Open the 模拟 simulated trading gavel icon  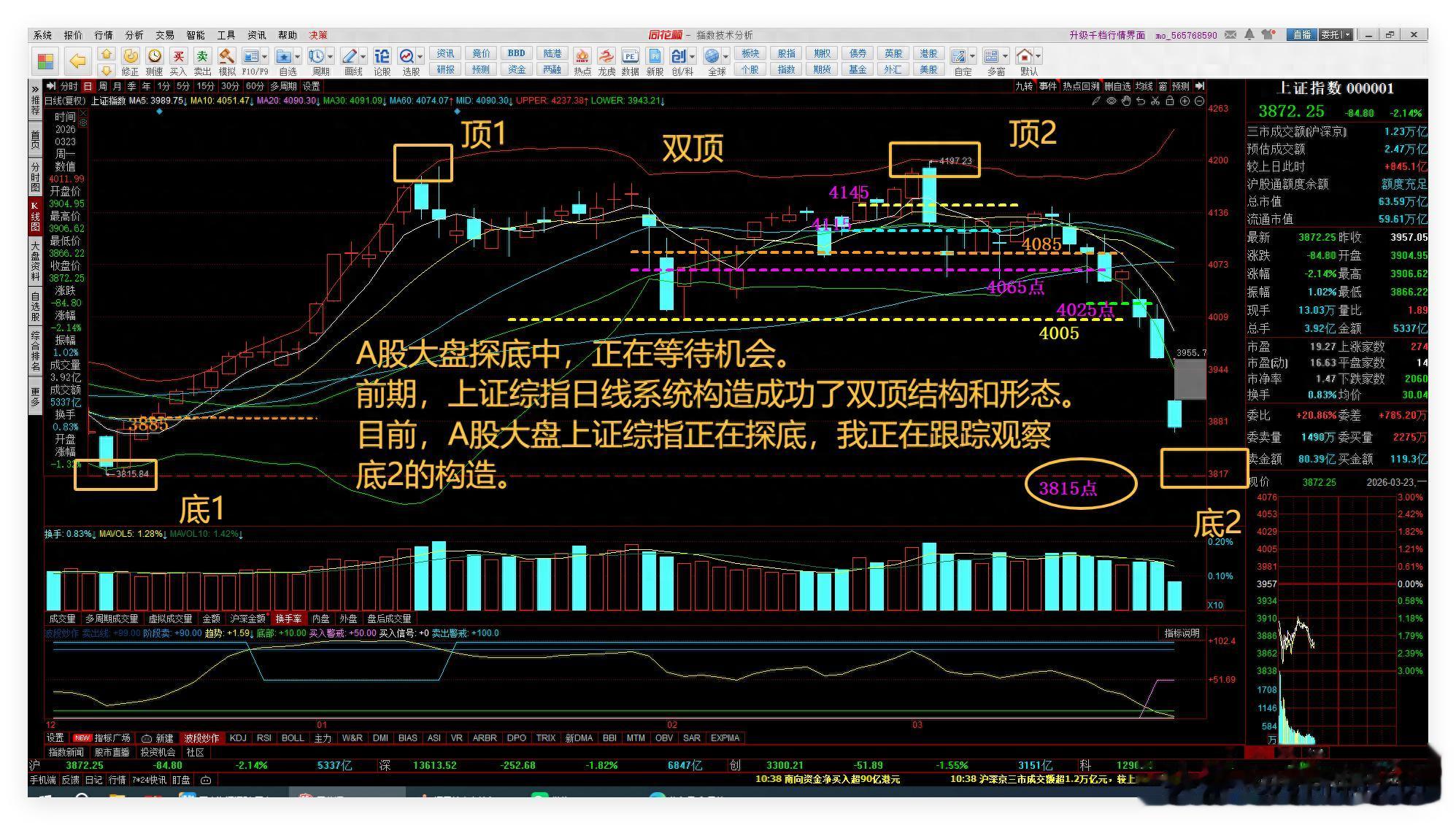[x=227, y=57]
